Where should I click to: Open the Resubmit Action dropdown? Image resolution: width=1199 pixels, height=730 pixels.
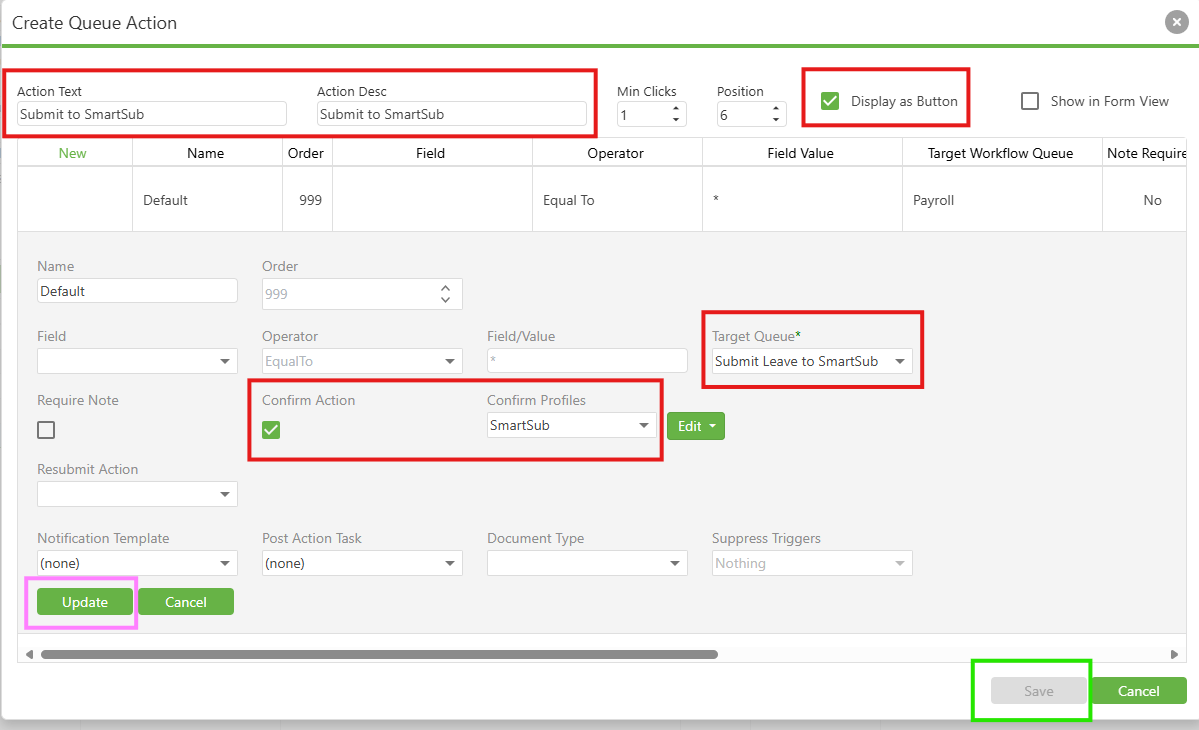point(137,494)
